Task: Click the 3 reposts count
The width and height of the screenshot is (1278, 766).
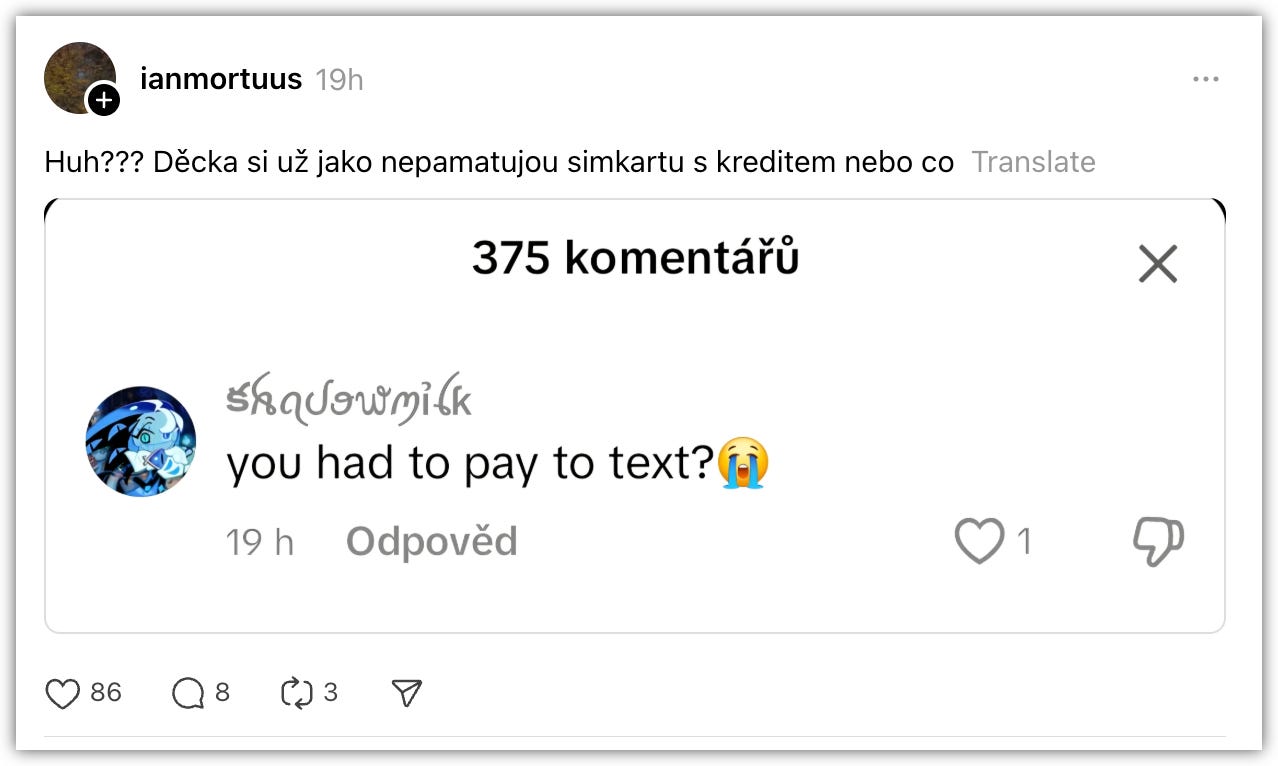Action: pyautogui.click(x=331, y=692)
